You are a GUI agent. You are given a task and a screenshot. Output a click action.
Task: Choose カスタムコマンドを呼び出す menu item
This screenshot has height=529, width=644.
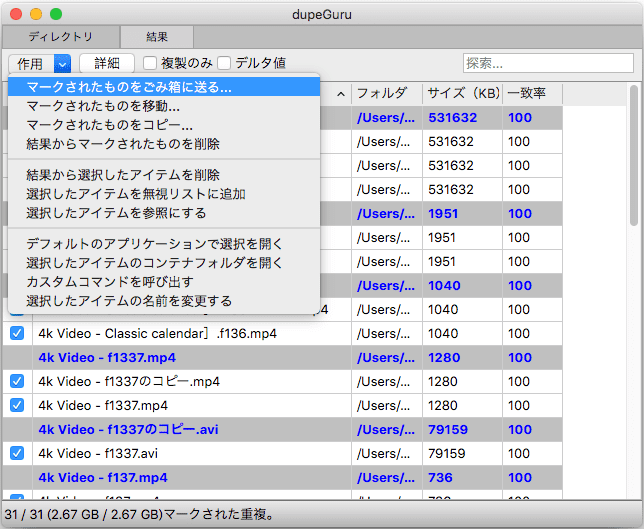pyautogui.click(x=164, y=282)
